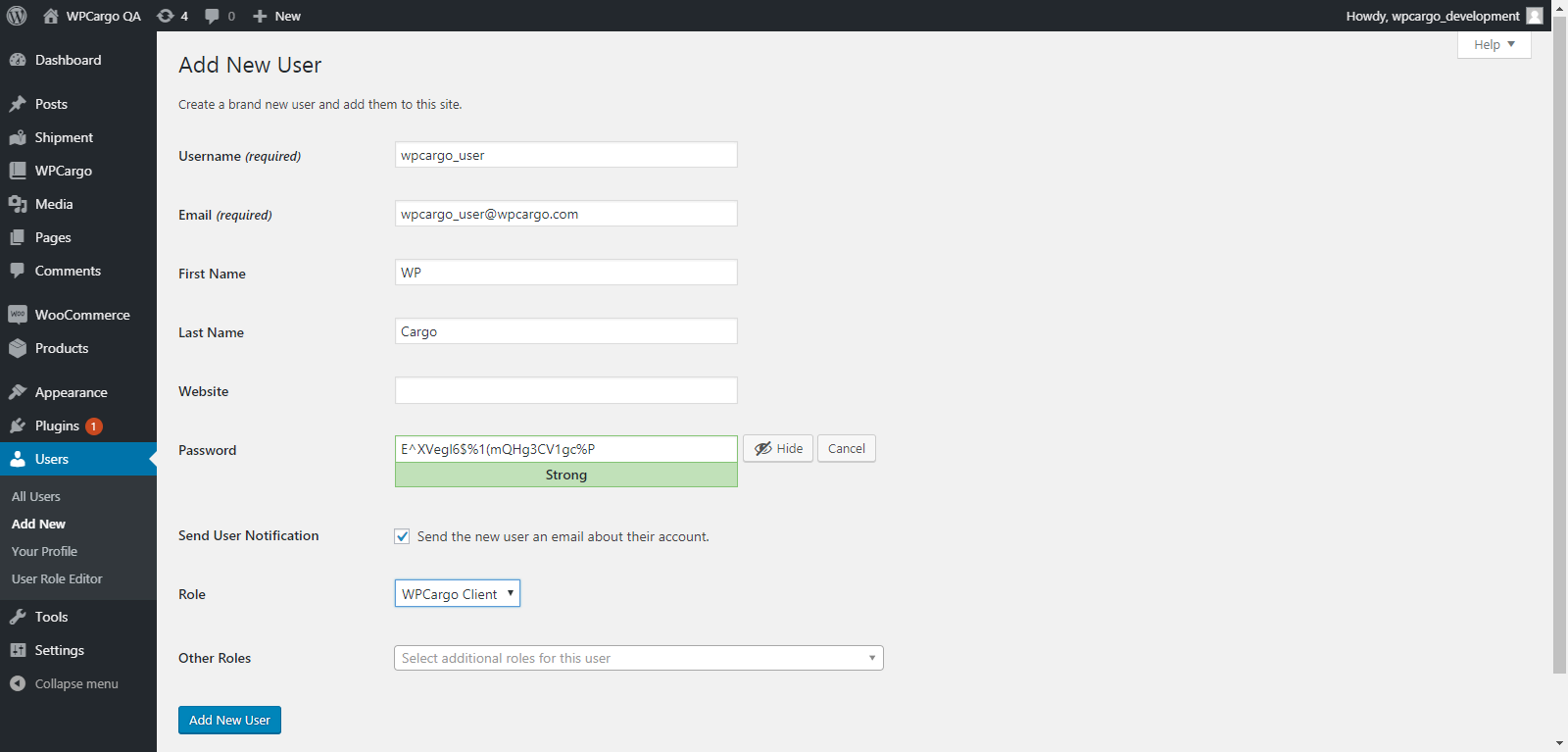Open the Settings menu item

point(78,650)
